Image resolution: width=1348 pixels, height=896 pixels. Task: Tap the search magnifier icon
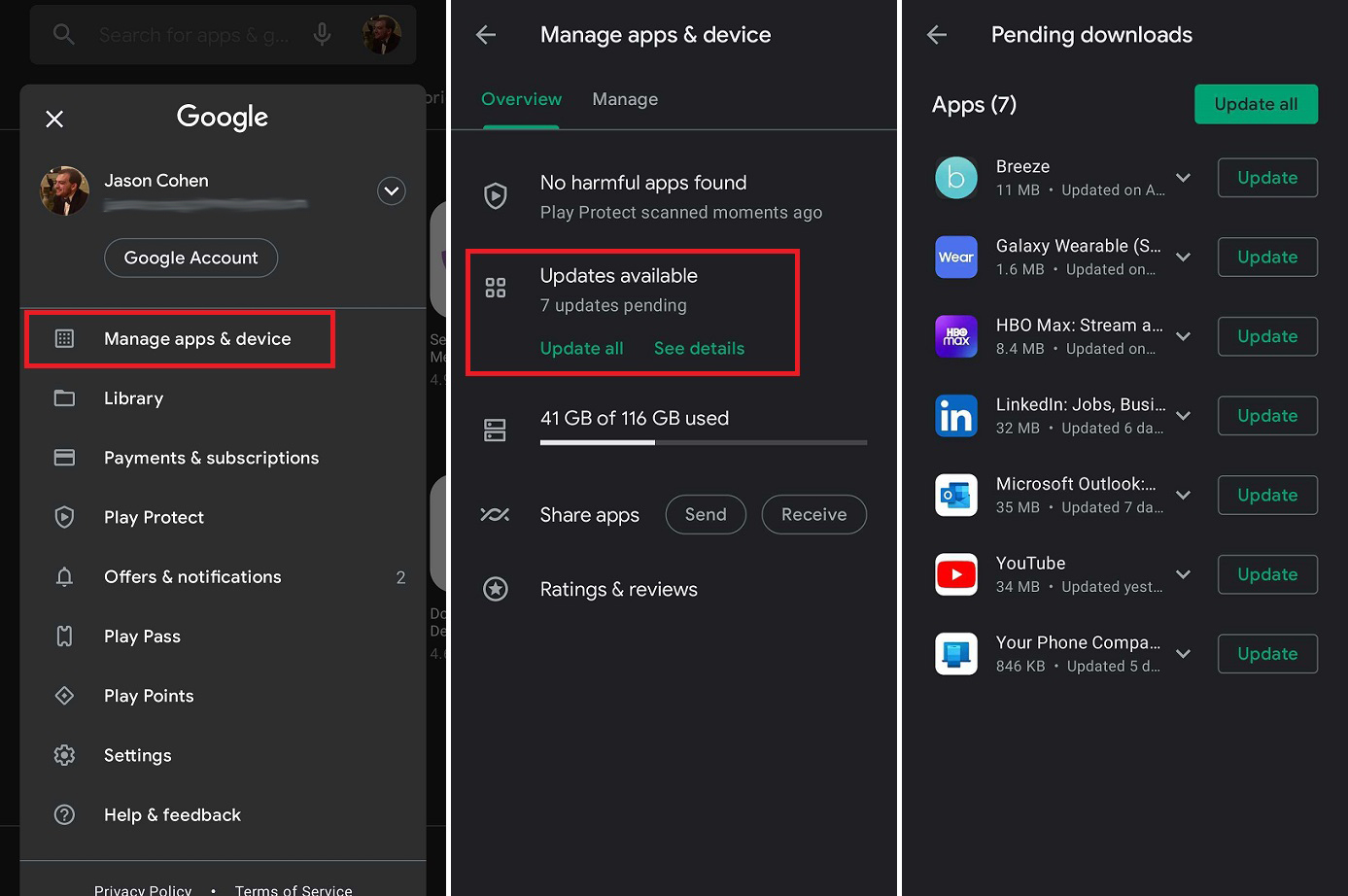click(x=64, y=34)
